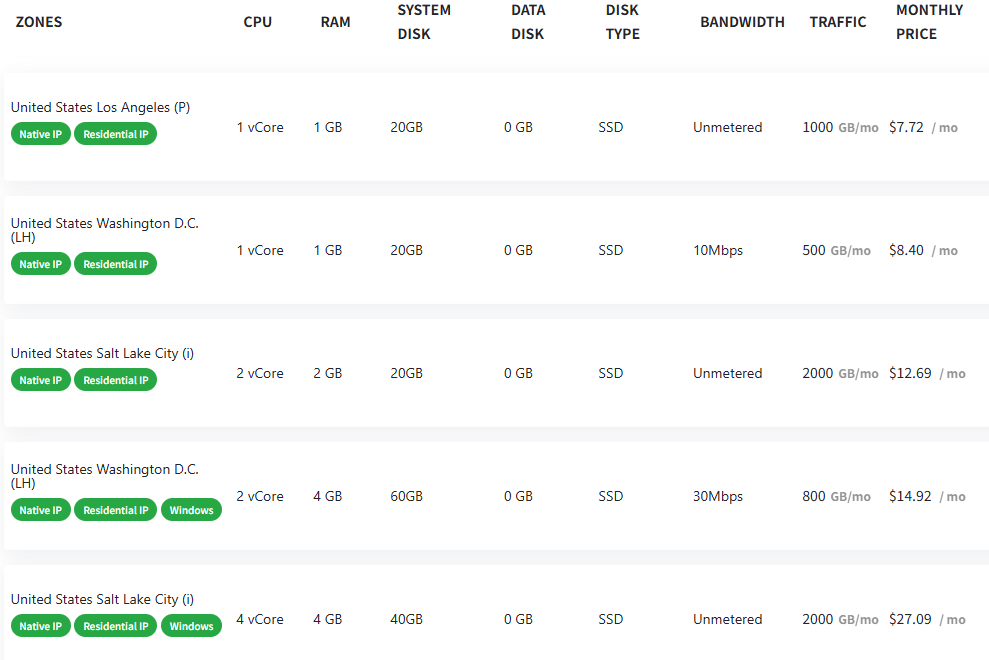Click 500 GB/mo traffic value

(x=836, y=250)
